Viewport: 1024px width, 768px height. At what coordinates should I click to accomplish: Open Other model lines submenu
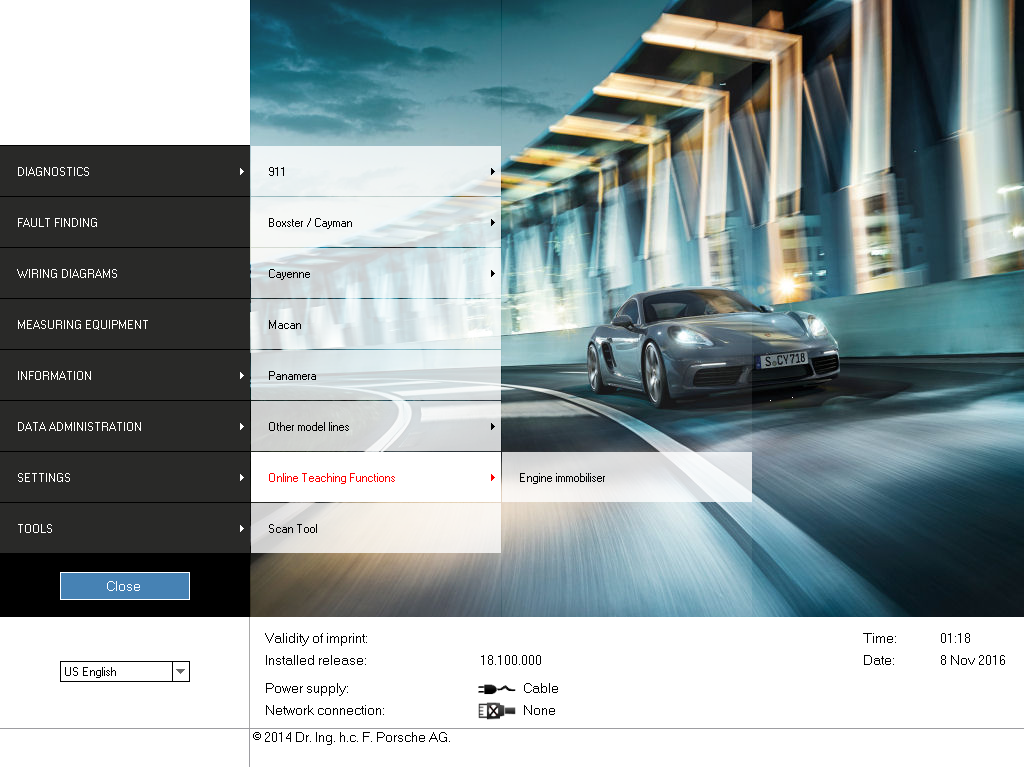[376, 426]
